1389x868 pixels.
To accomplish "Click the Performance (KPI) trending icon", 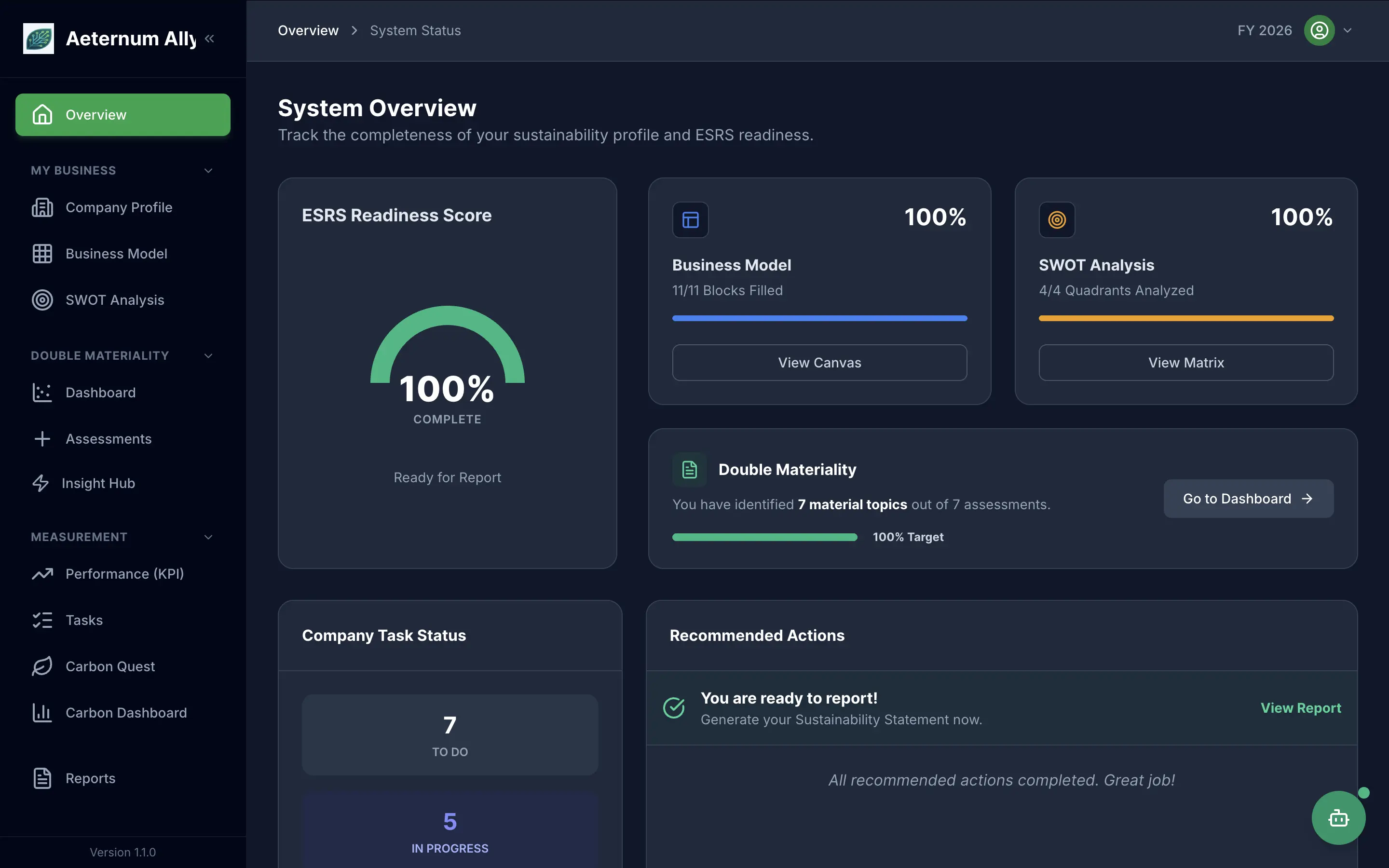I will coord(42,574).
